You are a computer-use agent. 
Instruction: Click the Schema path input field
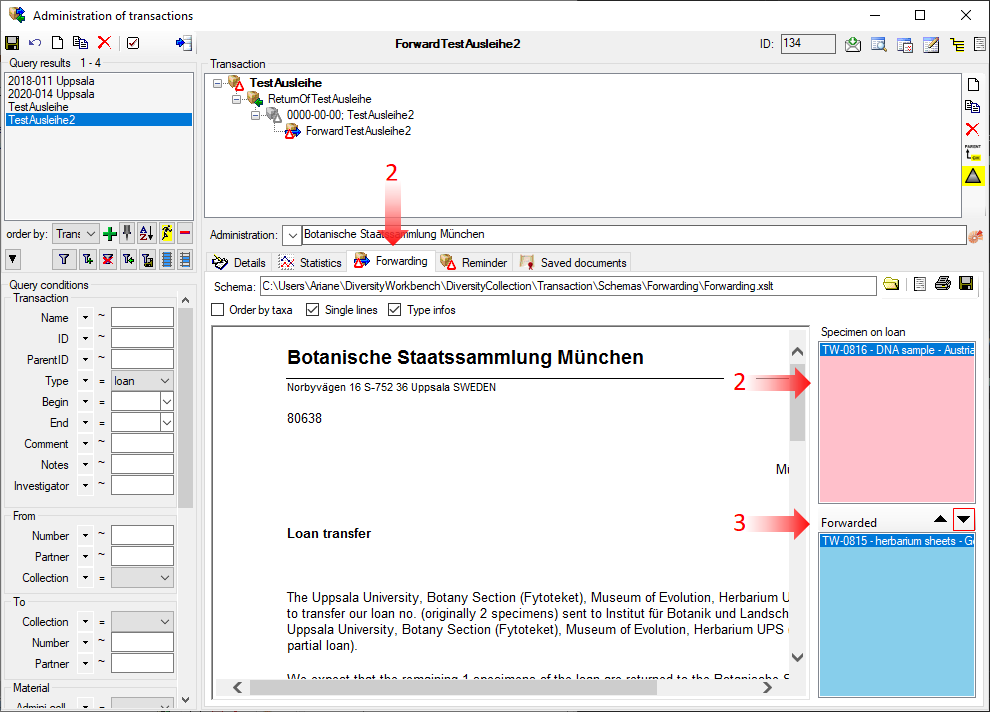point(568,286)
